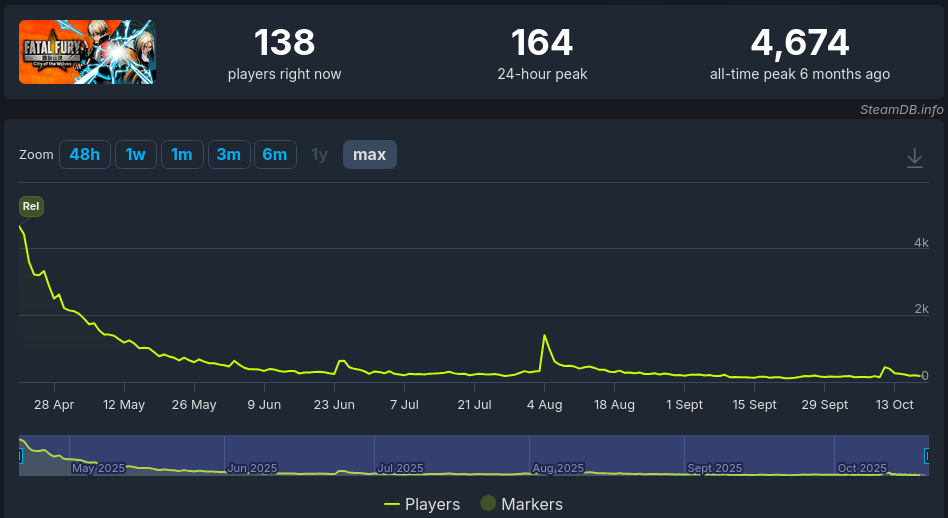
Task: Set zoom to 6m
Action: tap(275, 154)
